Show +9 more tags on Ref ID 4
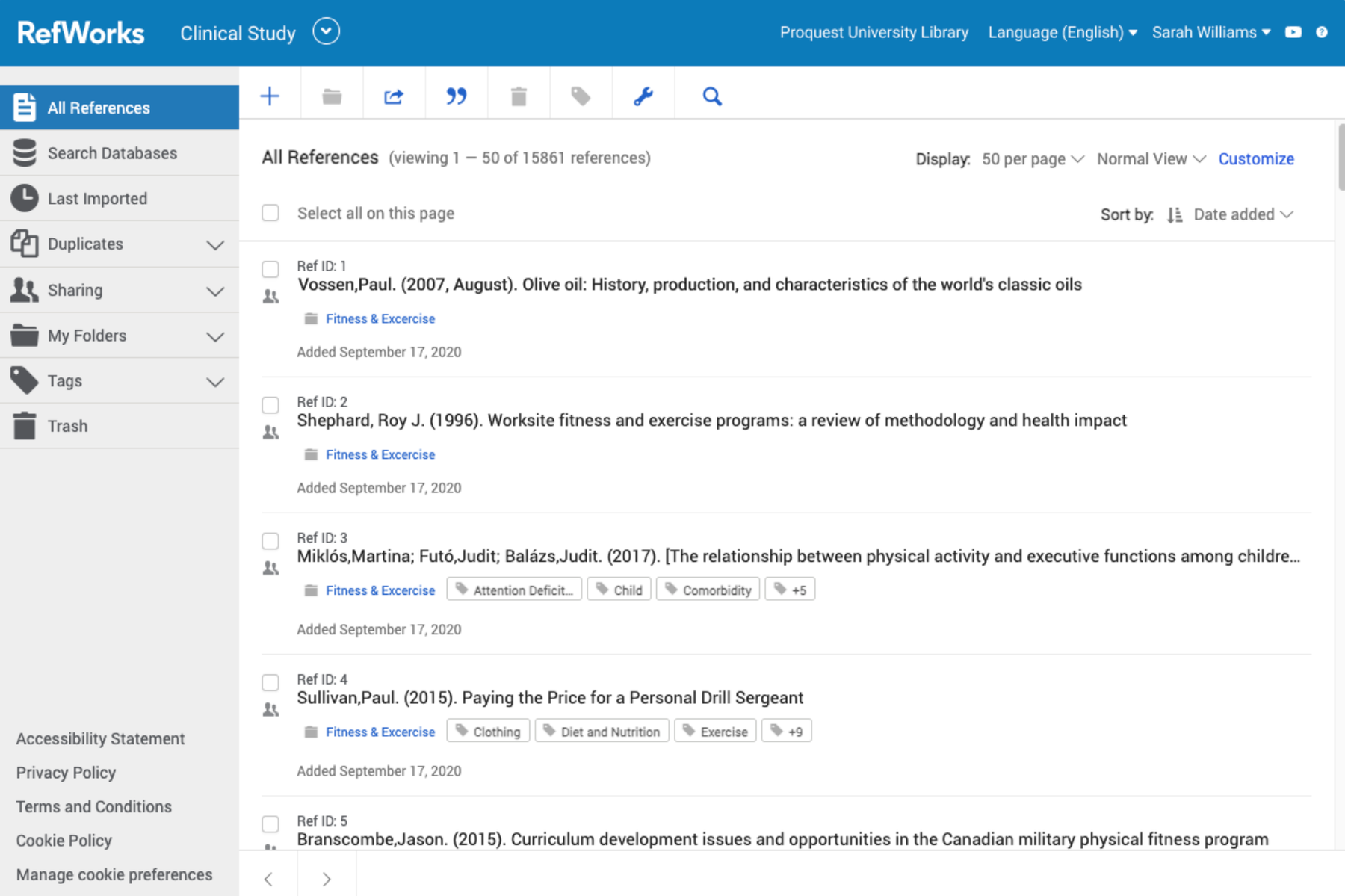The image size is (1345, 896). point(786,731)
